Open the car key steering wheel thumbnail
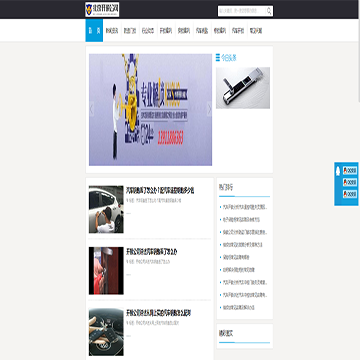Screen dimensions: 360x360 coord(106,332)
